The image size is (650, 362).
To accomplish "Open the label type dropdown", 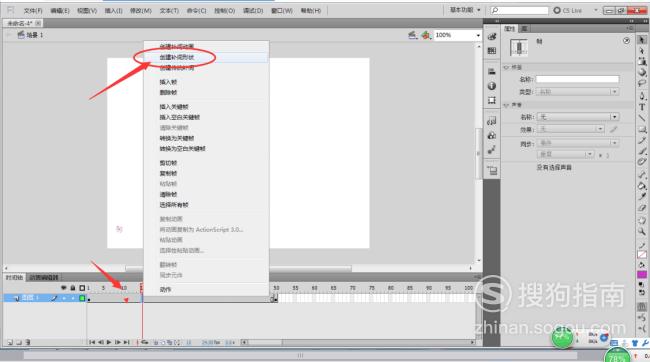I will pos(577,92).
